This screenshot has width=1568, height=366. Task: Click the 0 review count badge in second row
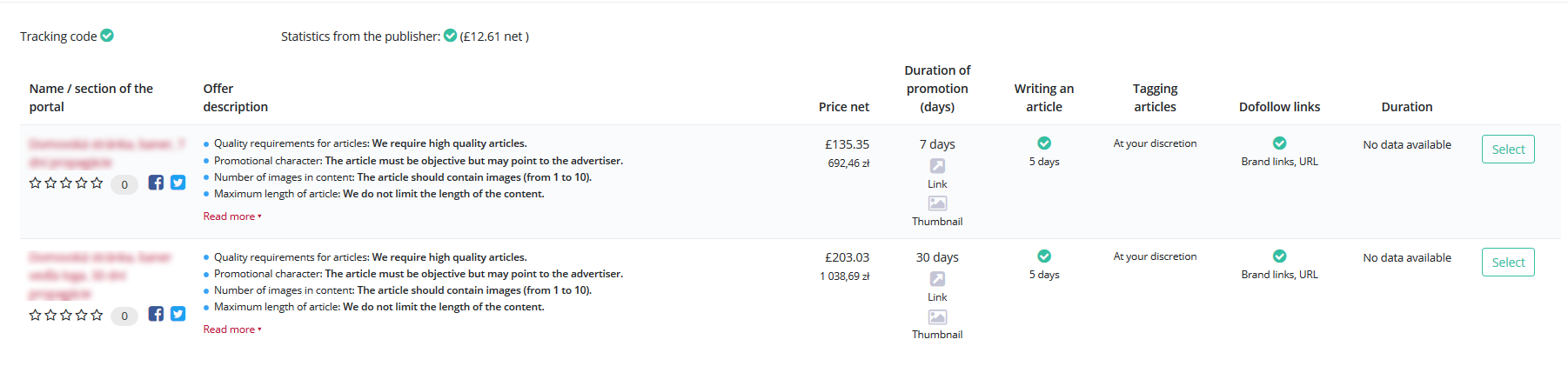pos(124,316)
